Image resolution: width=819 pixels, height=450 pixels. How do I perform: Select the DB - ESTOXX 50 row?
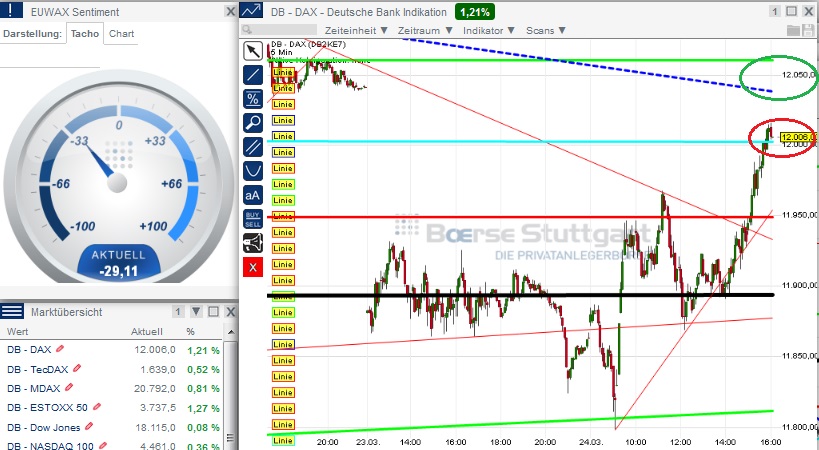pyautogui.click(x=113, y=408)
